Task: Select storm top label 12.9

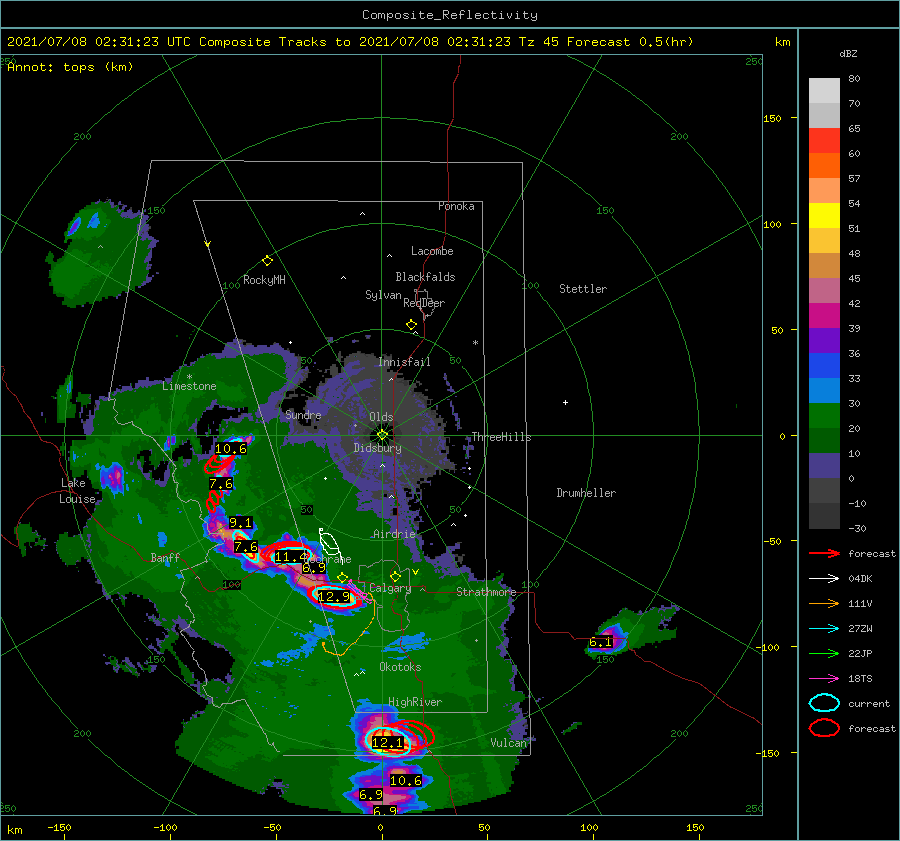Action: [334, 596]
